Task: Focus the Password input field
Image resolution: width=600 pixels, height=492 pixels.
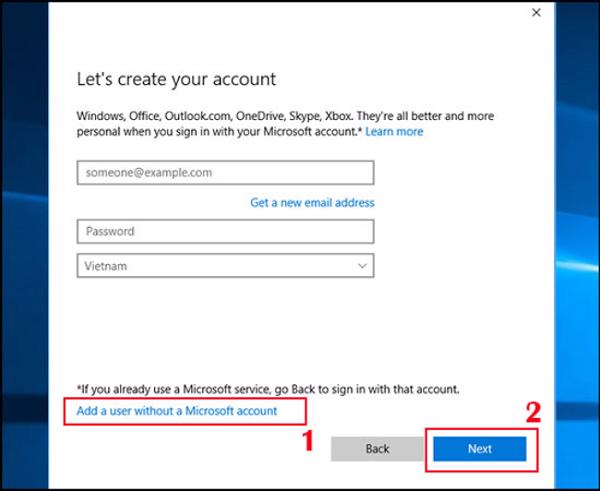Action: [x=225, y=231]
